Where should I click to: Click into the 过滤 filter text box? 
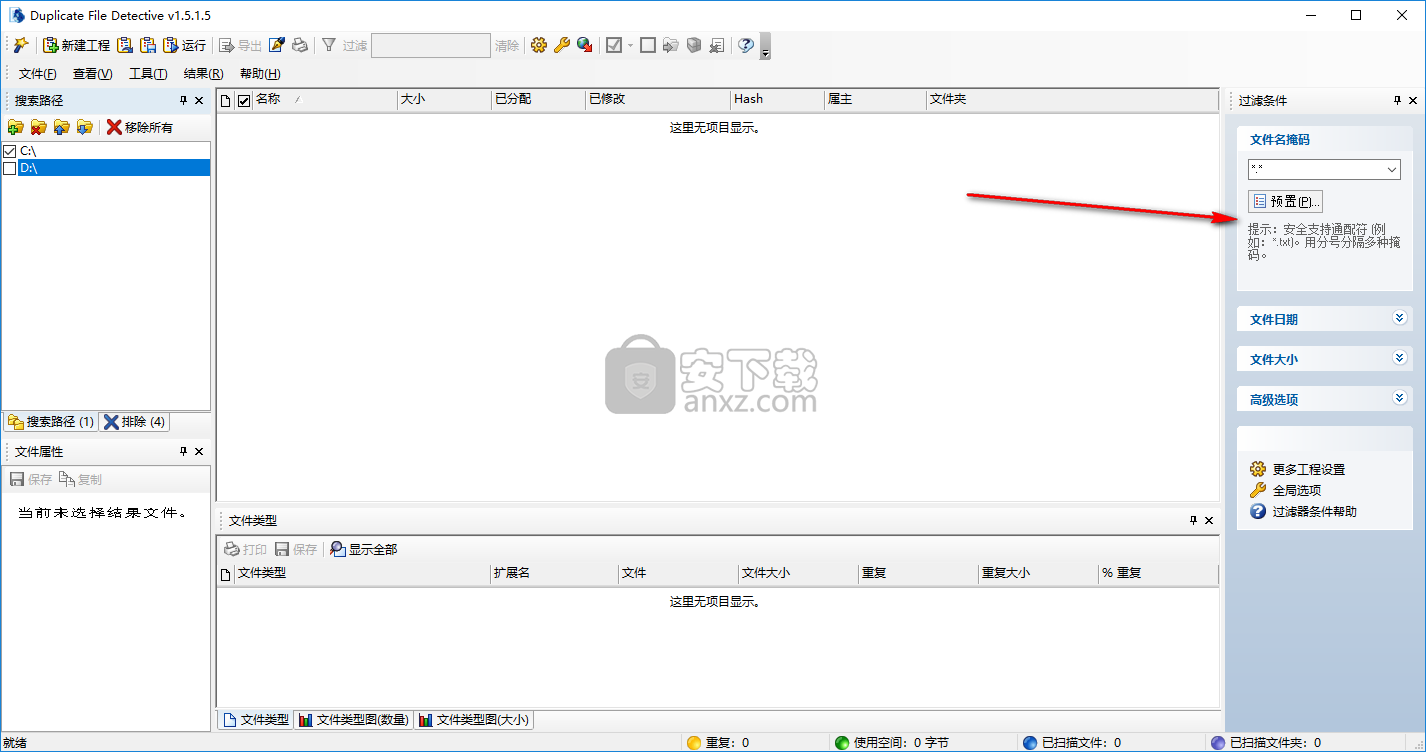click(x=431, y=45)
